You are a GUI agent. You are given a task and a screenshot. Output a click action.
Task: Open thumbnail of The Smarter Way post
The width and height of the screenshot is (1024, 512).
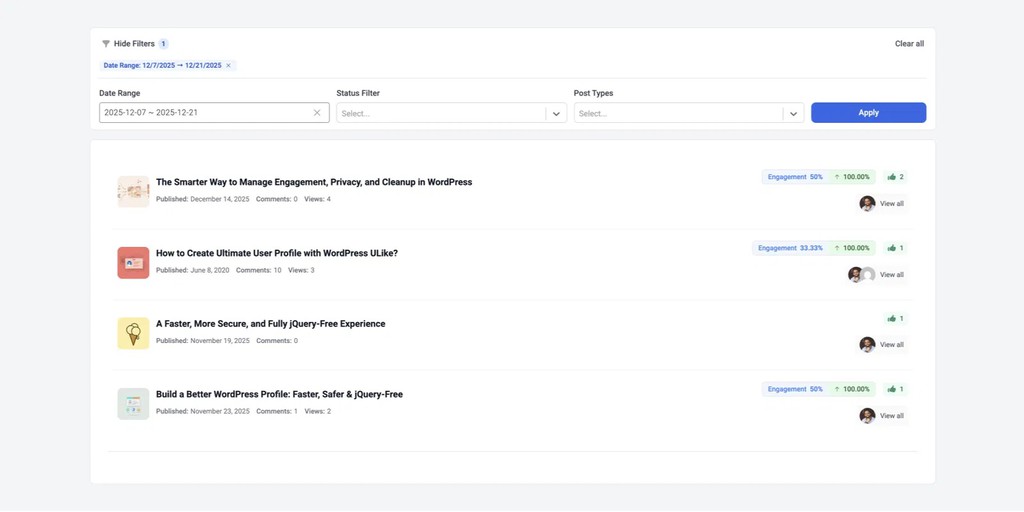point(133,191)
